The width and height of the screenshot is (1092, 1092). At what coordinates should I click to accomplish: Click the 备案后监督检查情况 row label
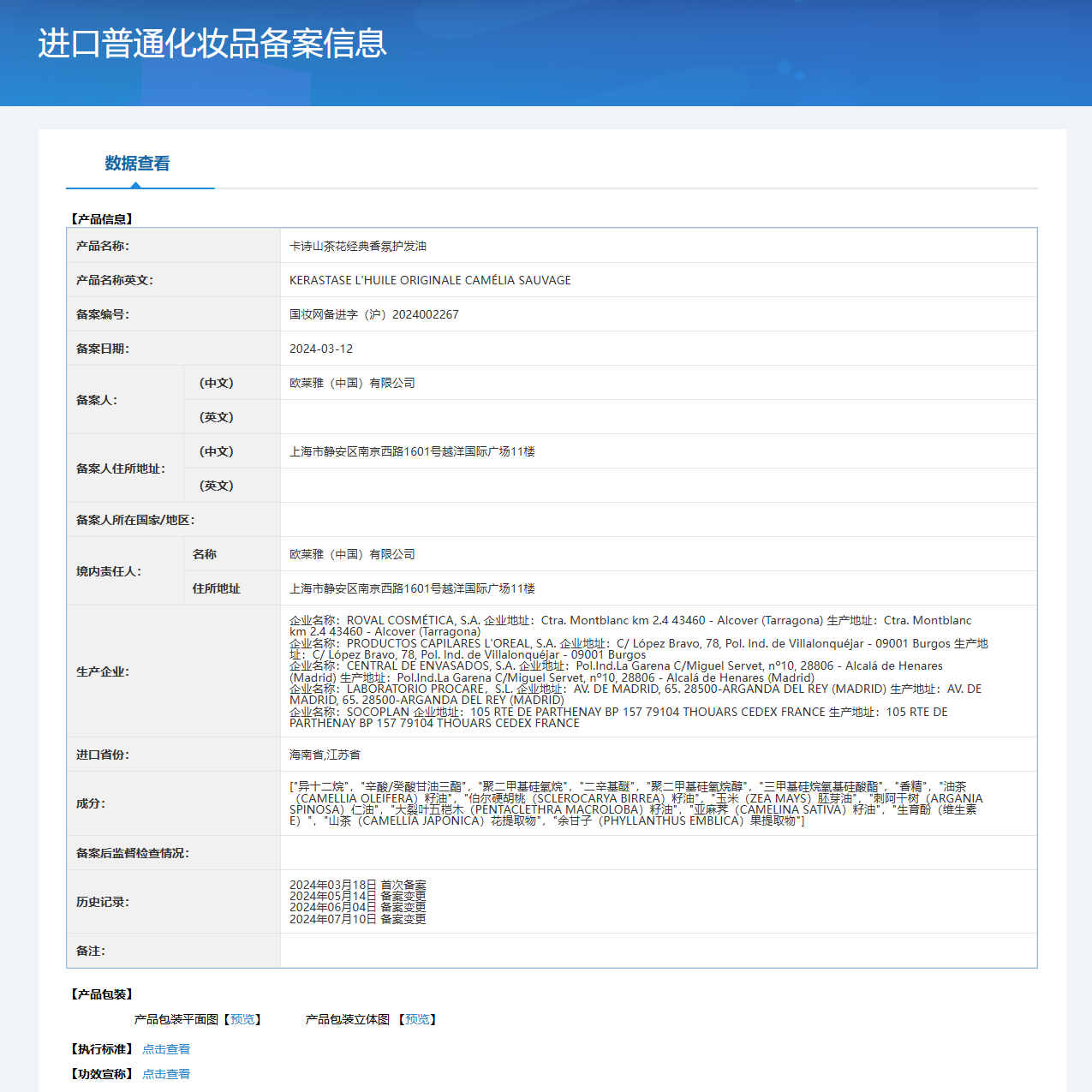(x=134, y=853)
